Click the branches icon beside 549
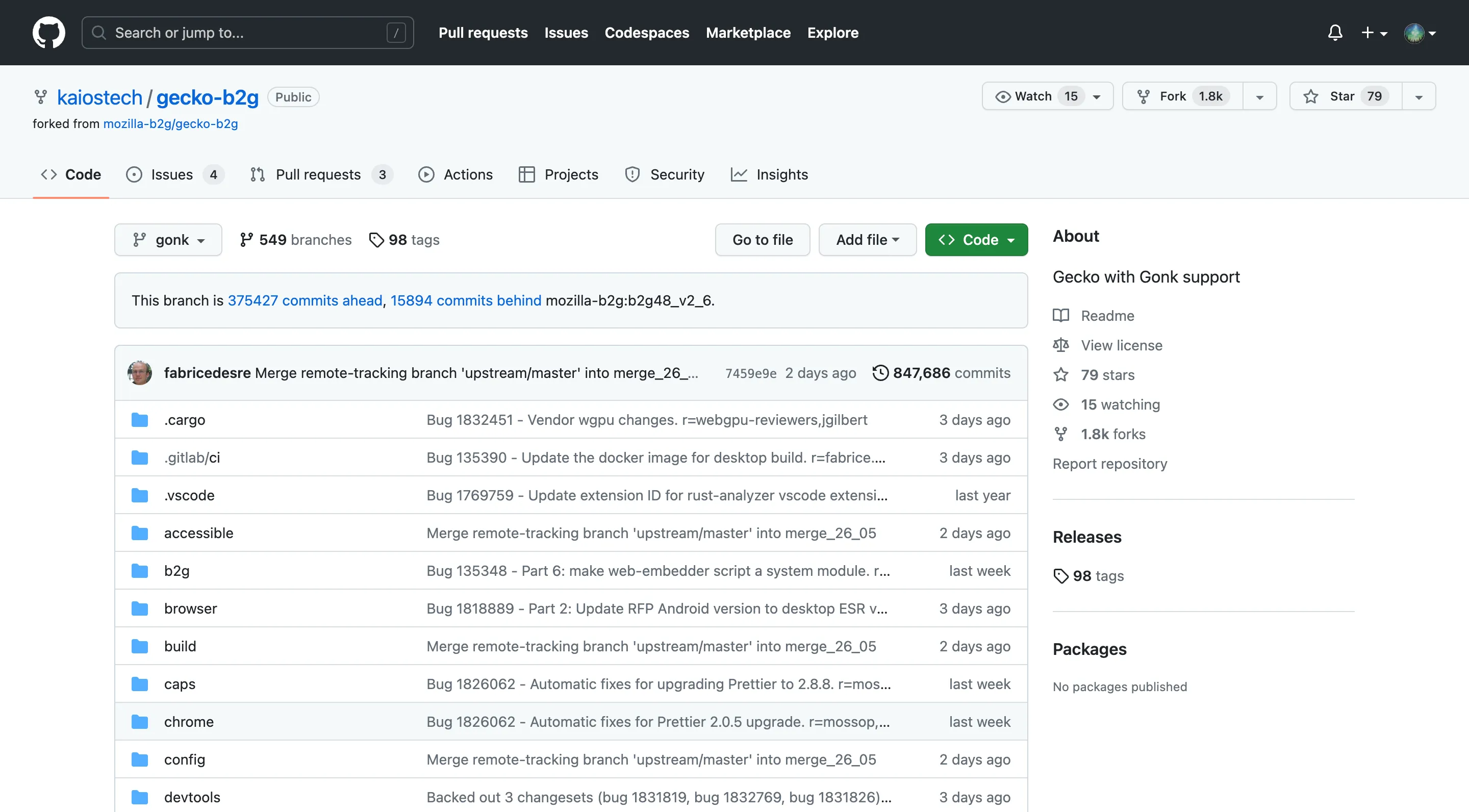Screen dimensions: 1469x812 [x=246, y=240]
